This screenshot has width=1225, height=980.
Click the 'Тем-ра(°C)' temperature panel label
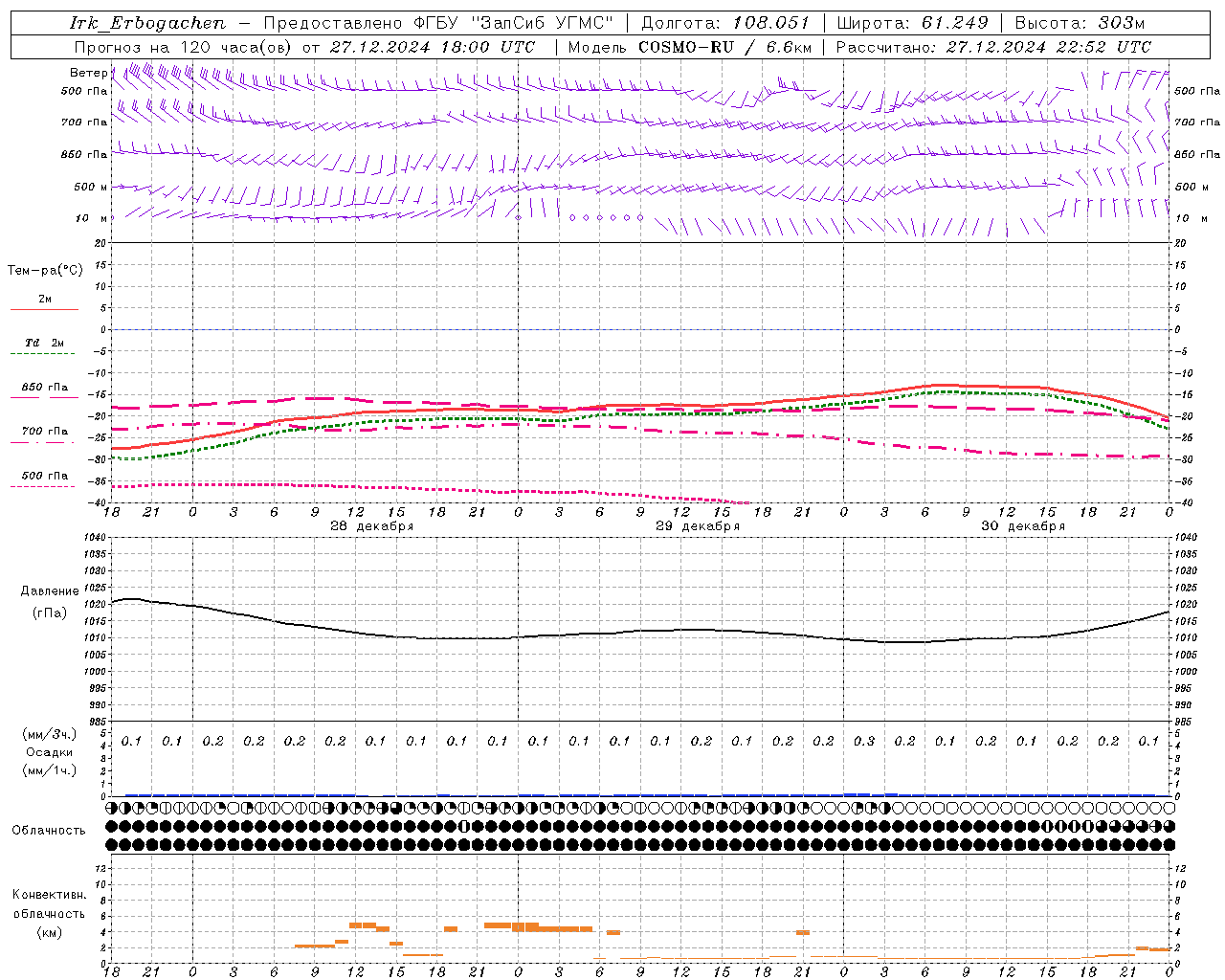coord(45,271)
